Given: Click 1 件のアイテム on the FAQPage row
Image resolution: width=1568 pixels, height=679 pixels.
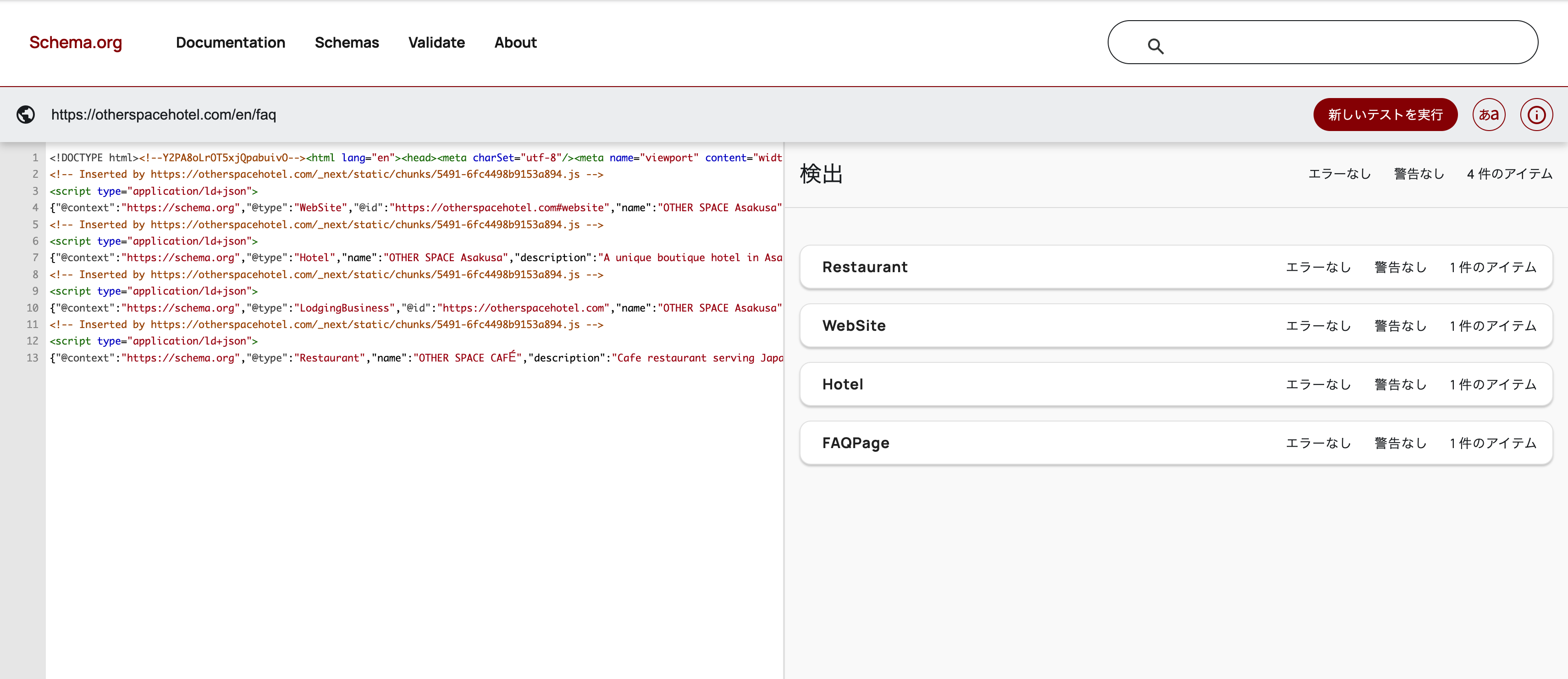Looking at the screenshot, I should coord(1492,443).
